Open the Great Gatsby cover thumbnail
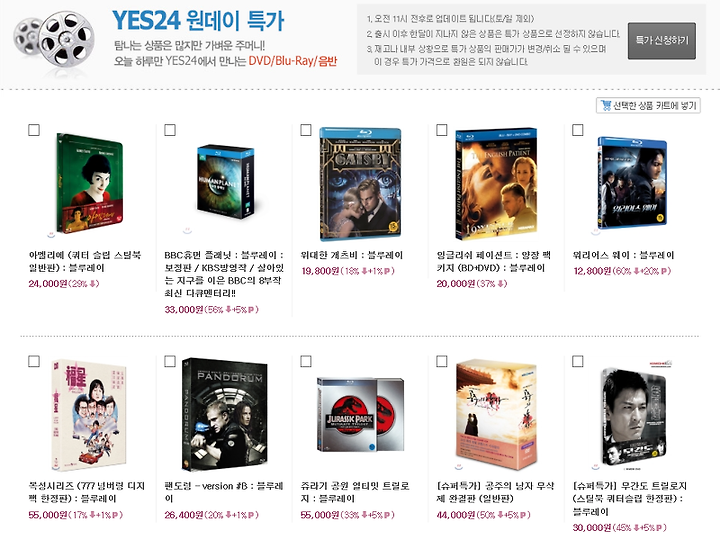This screenshot has height=540, width=720. point(360,184)
